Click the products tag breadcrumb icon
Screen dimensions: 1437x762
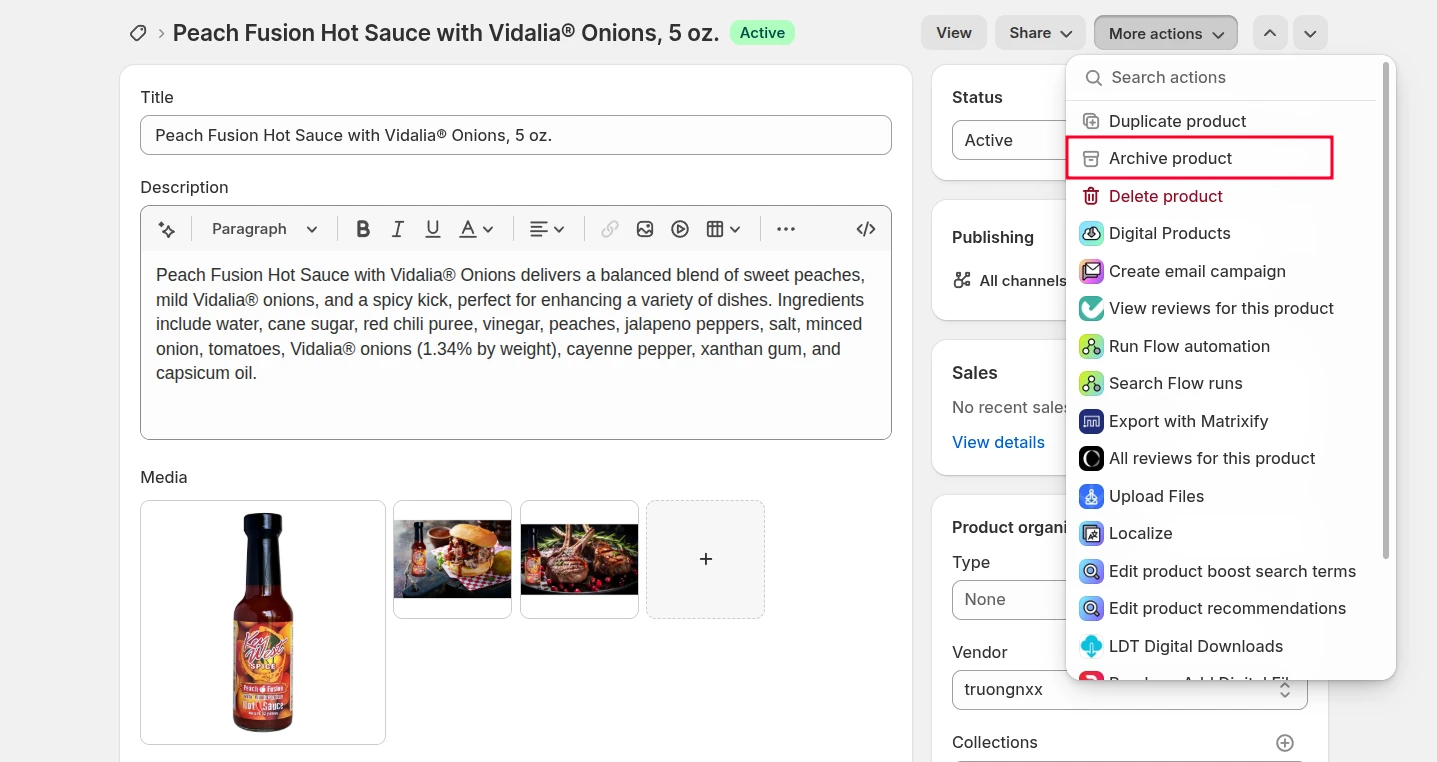(138, 33)
